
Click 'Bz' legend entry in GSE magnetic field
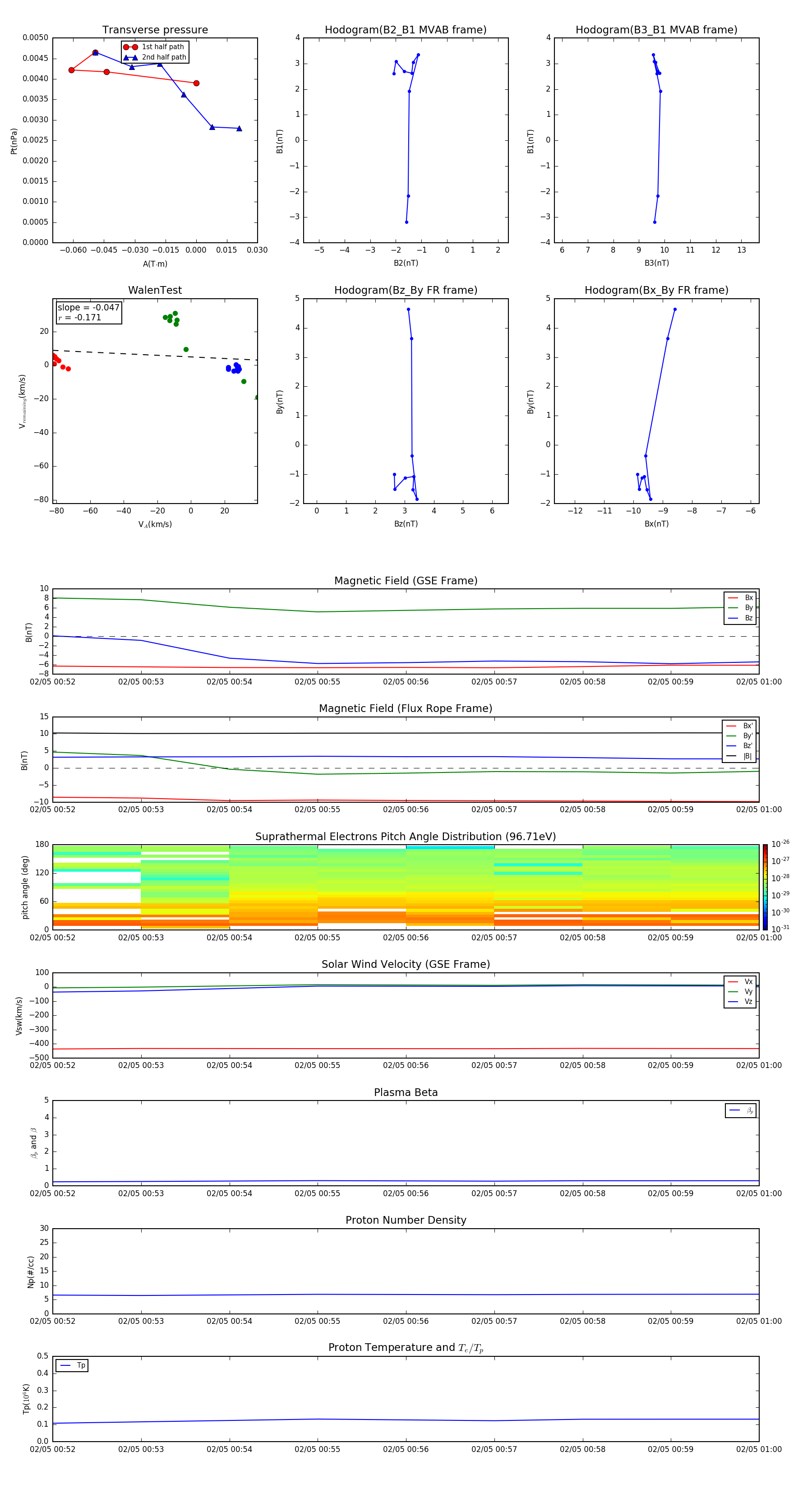point(740,618)
